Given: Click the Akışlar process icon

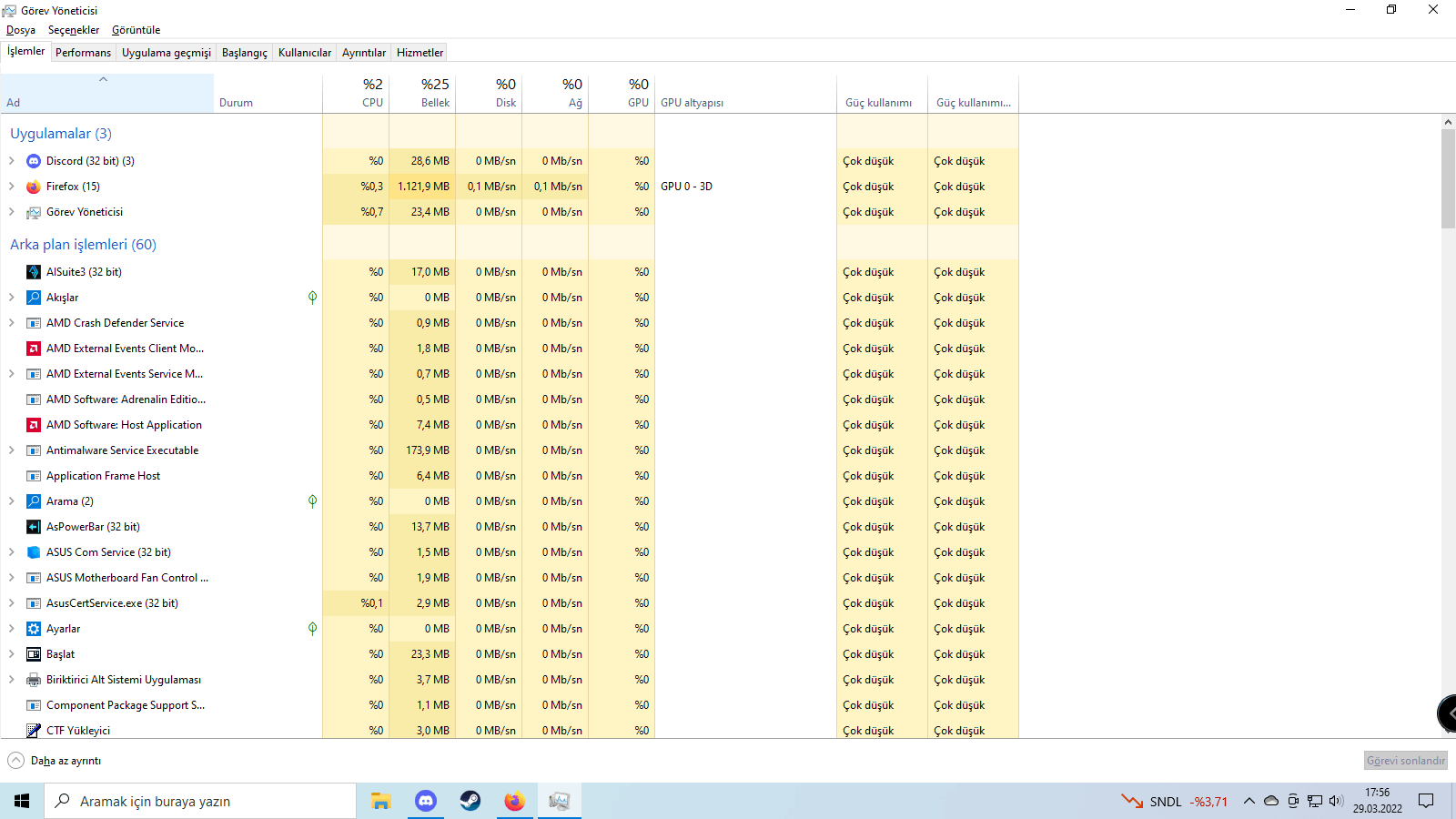Looking at the screenshot, I should (34, 298).
